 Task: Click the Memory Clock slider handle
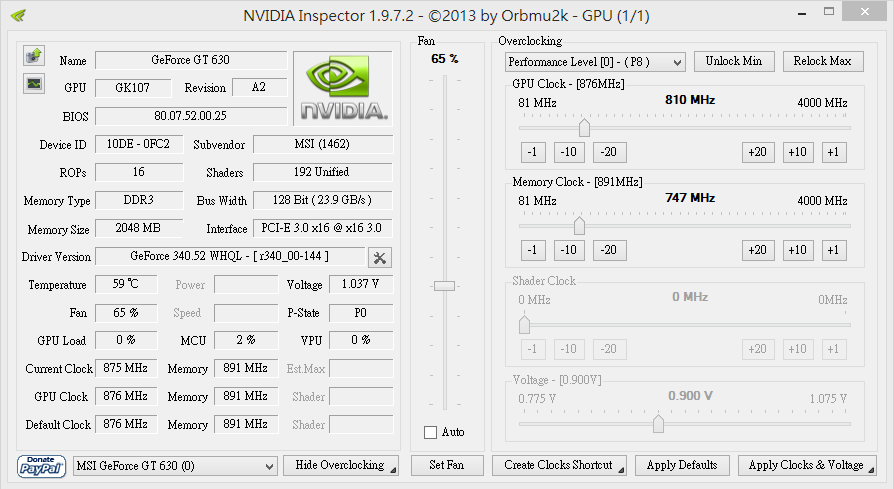click(579, 225)
